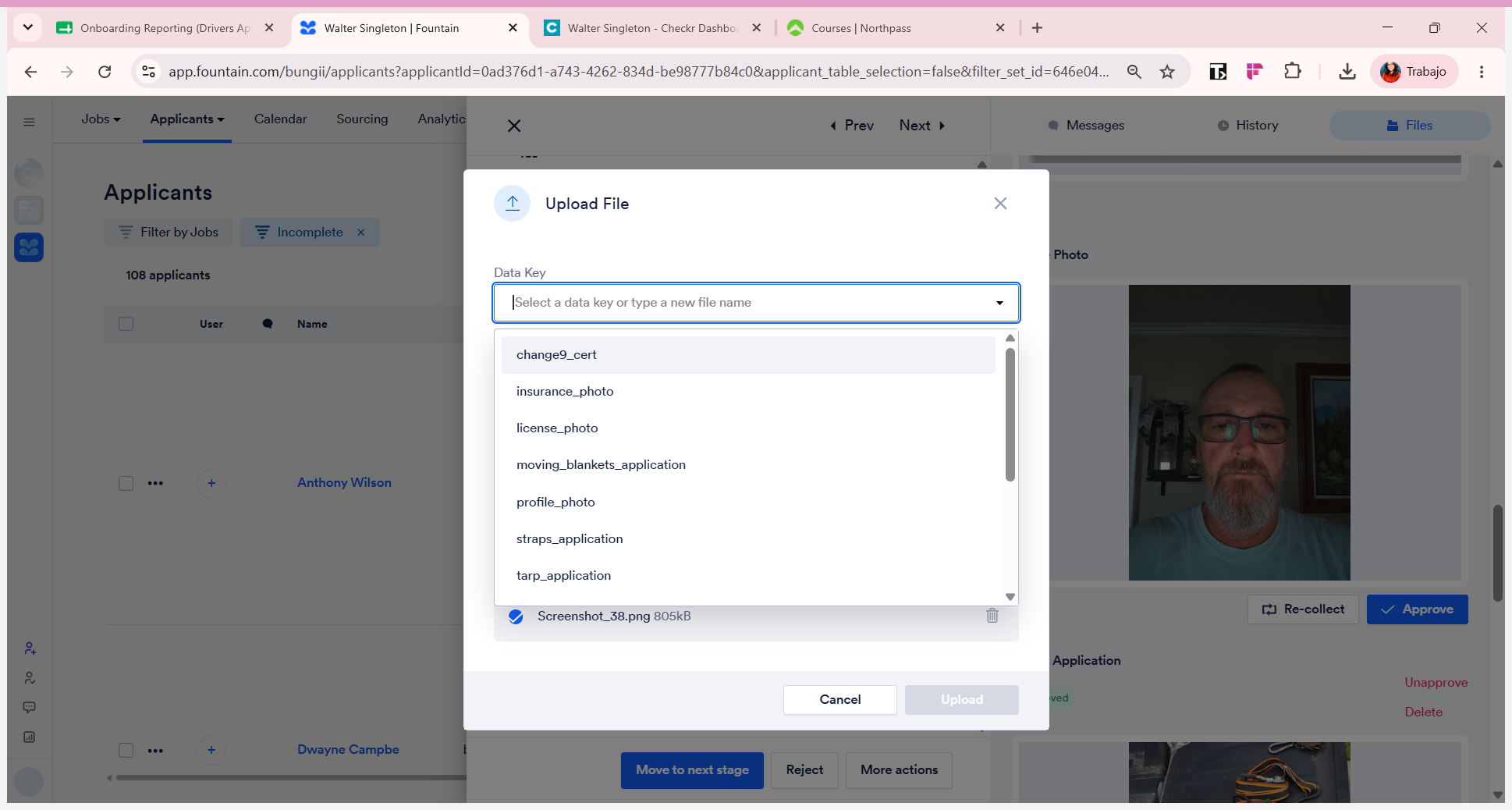The image size is (1512, 810).
Task: Open three-dot options for Dwayne Campbell row
Action: (x=155, y=751)
